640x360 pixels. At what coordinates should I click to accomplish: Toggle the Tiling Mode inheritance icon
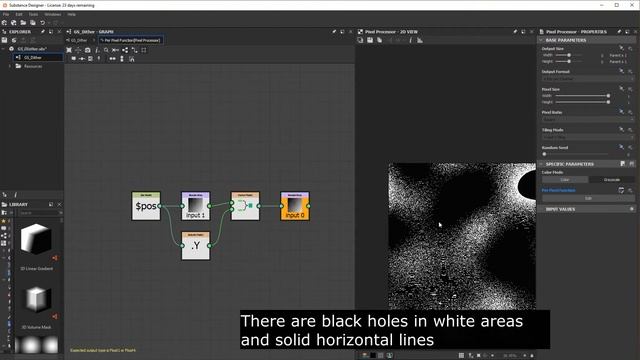click(621, 129)
